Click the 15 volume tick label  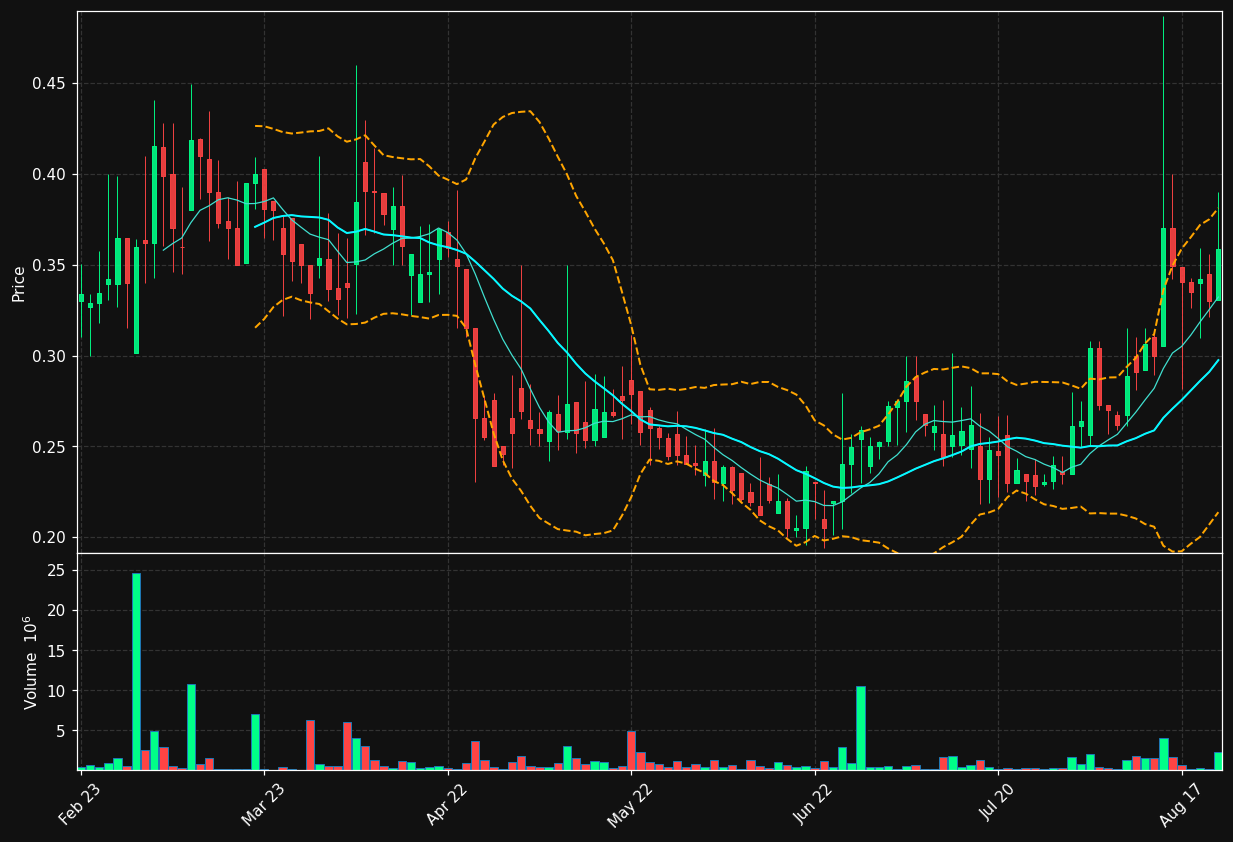tap(57, 651)
